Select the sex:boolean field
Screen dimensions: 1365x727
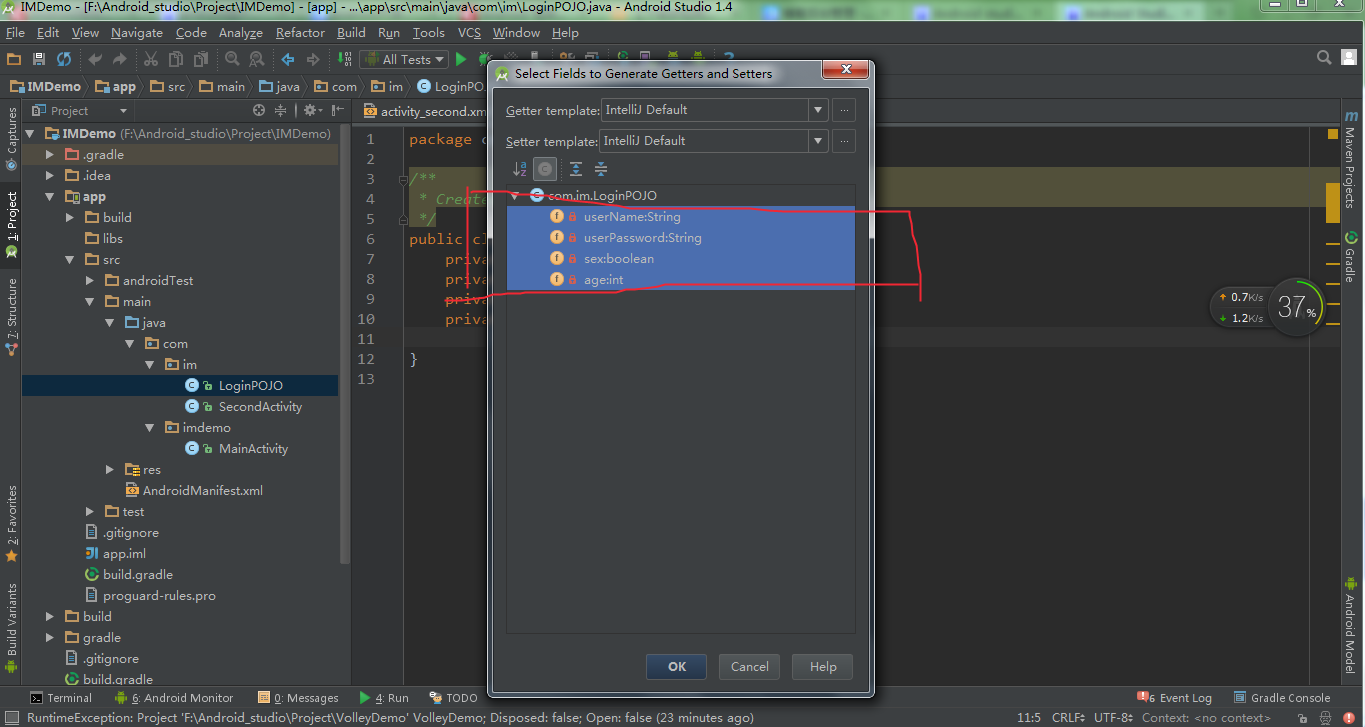tap(681, 259)
